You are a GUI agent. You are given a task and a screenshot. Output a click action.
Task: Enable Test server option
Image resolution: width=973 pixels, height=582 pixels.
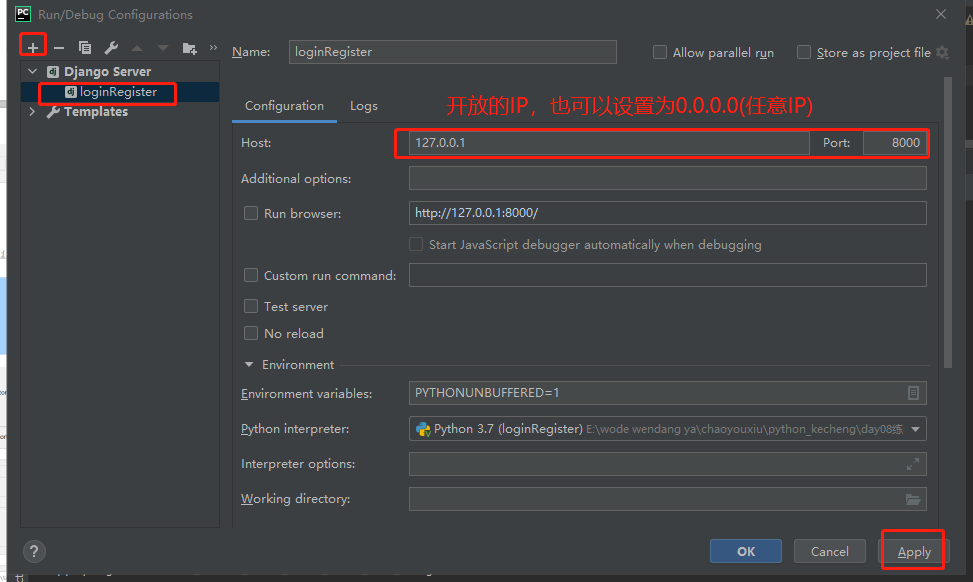(251, 306)
